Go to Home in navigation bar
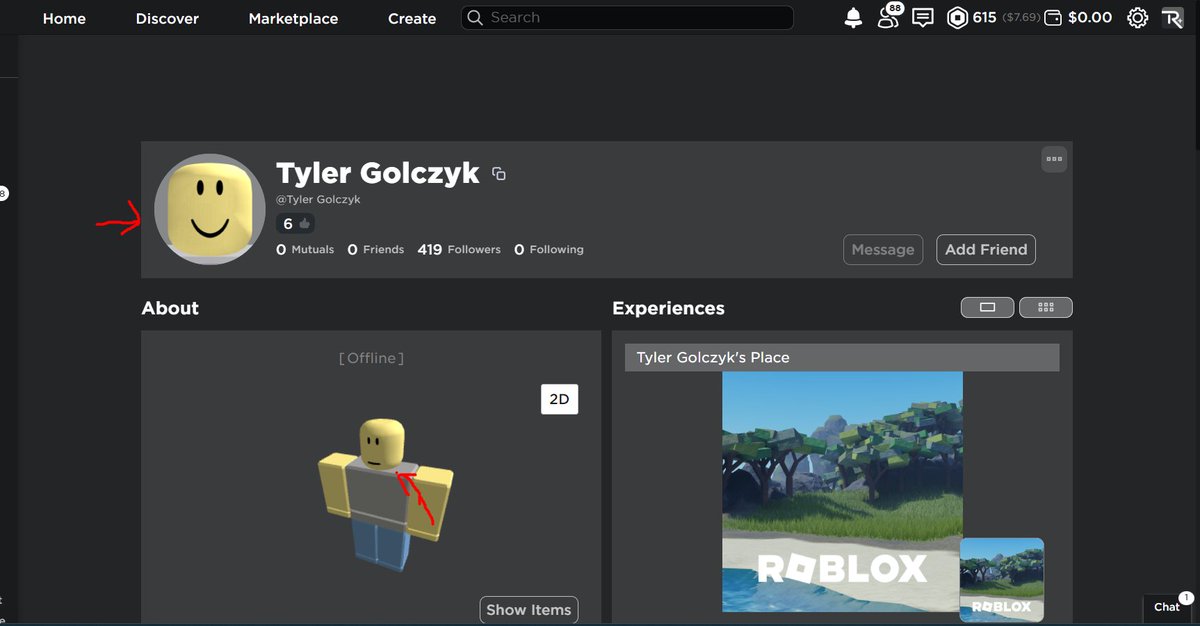1200x626 pixels. pyautogui.click(x=64, y=18)
